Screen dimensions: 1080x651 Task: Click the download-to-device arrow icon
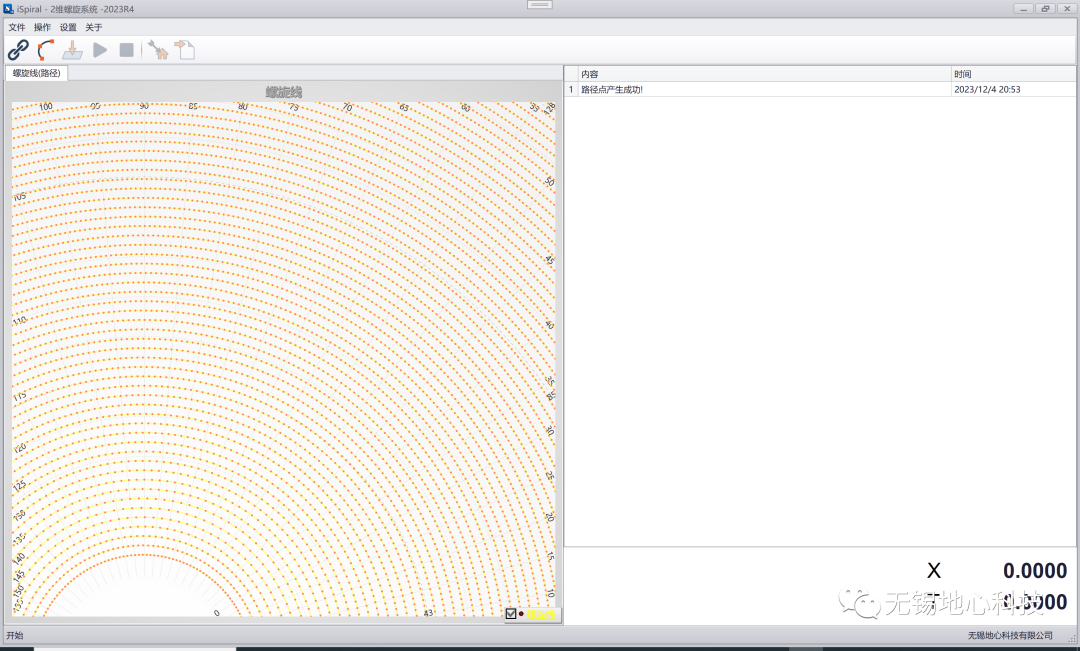(x=72, y=50)
